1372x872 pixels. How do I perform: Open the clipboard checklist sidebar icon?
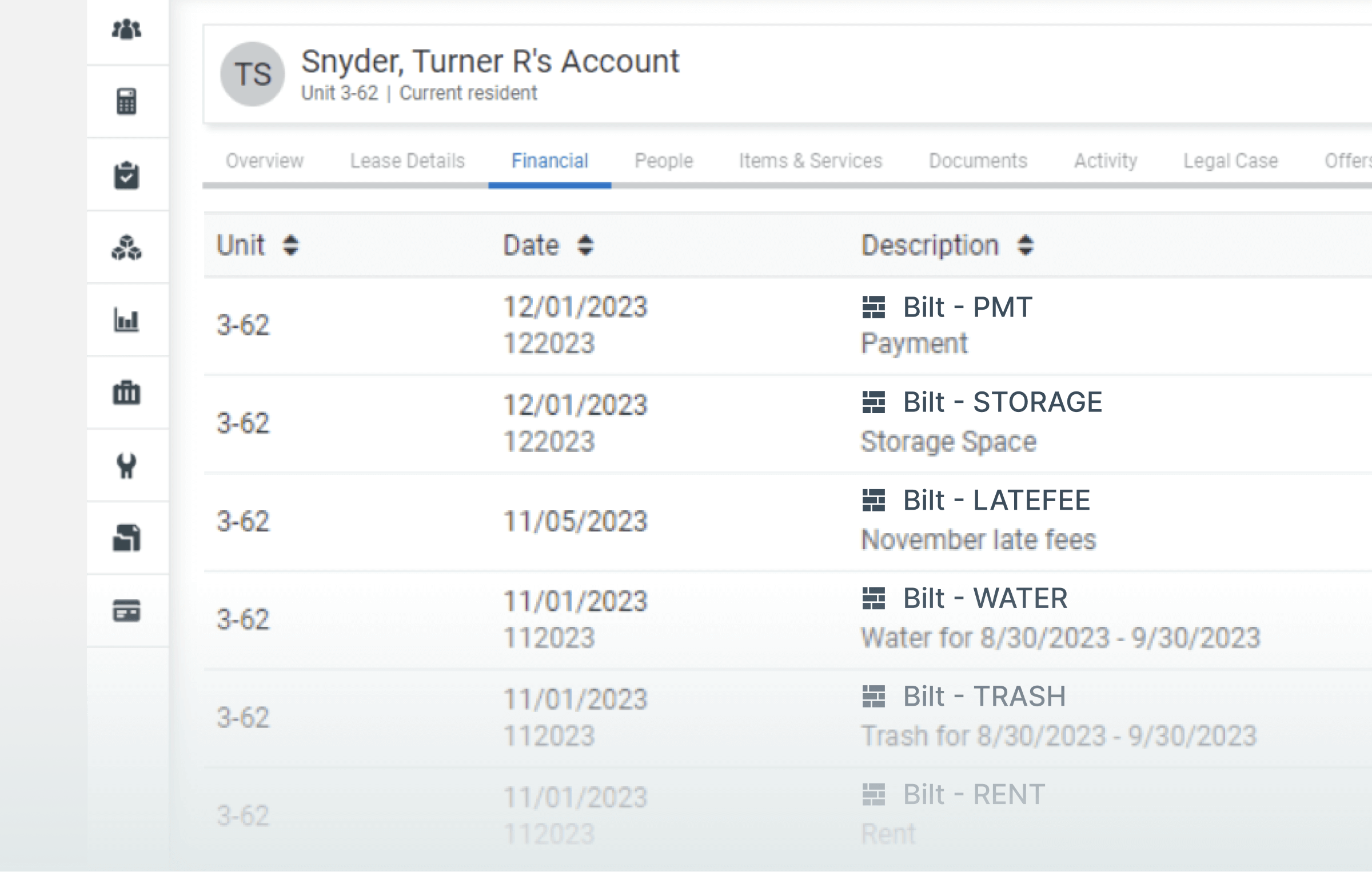click(126, 175)
